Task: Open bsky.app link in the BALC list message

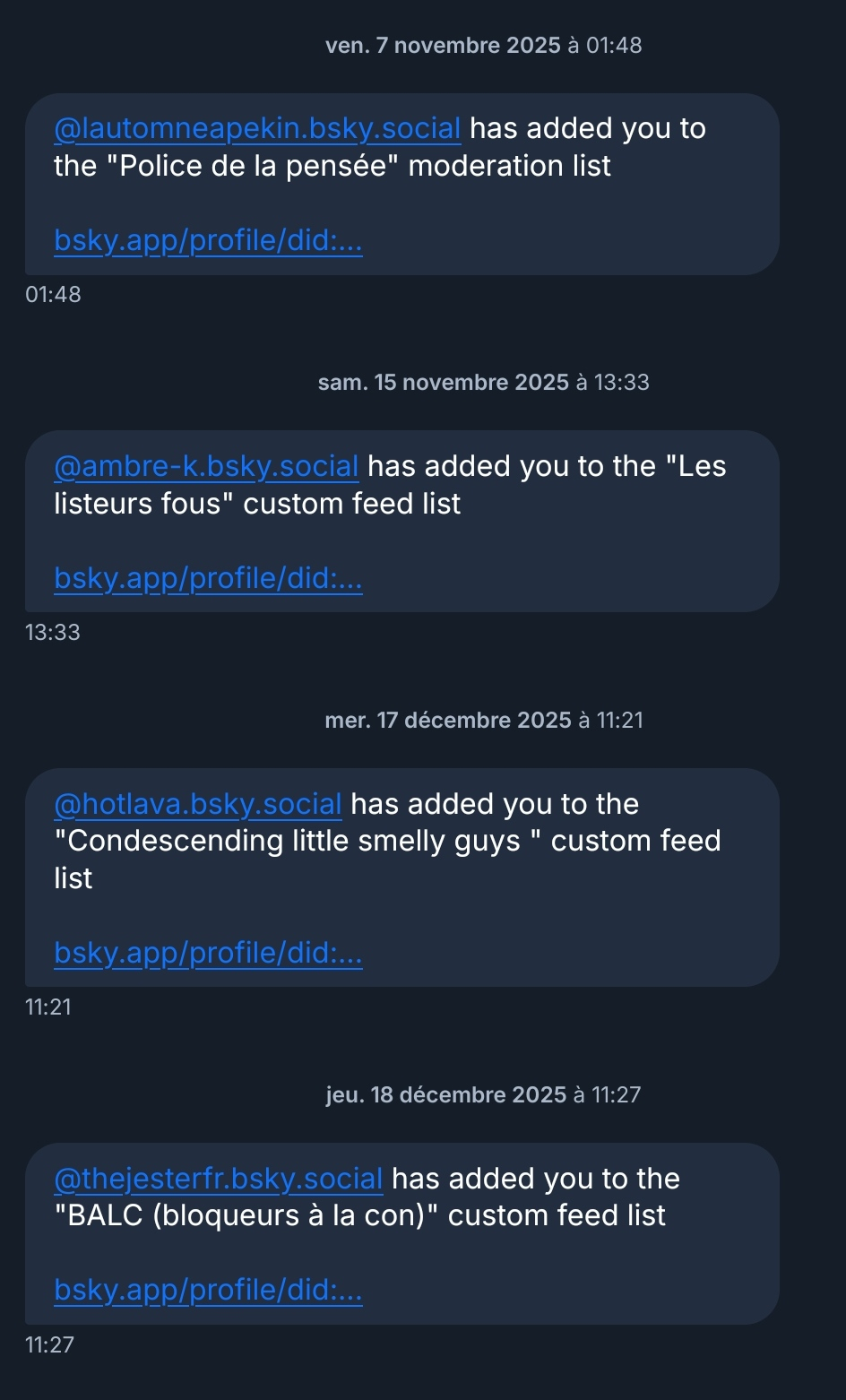Action: (208, 1291)
